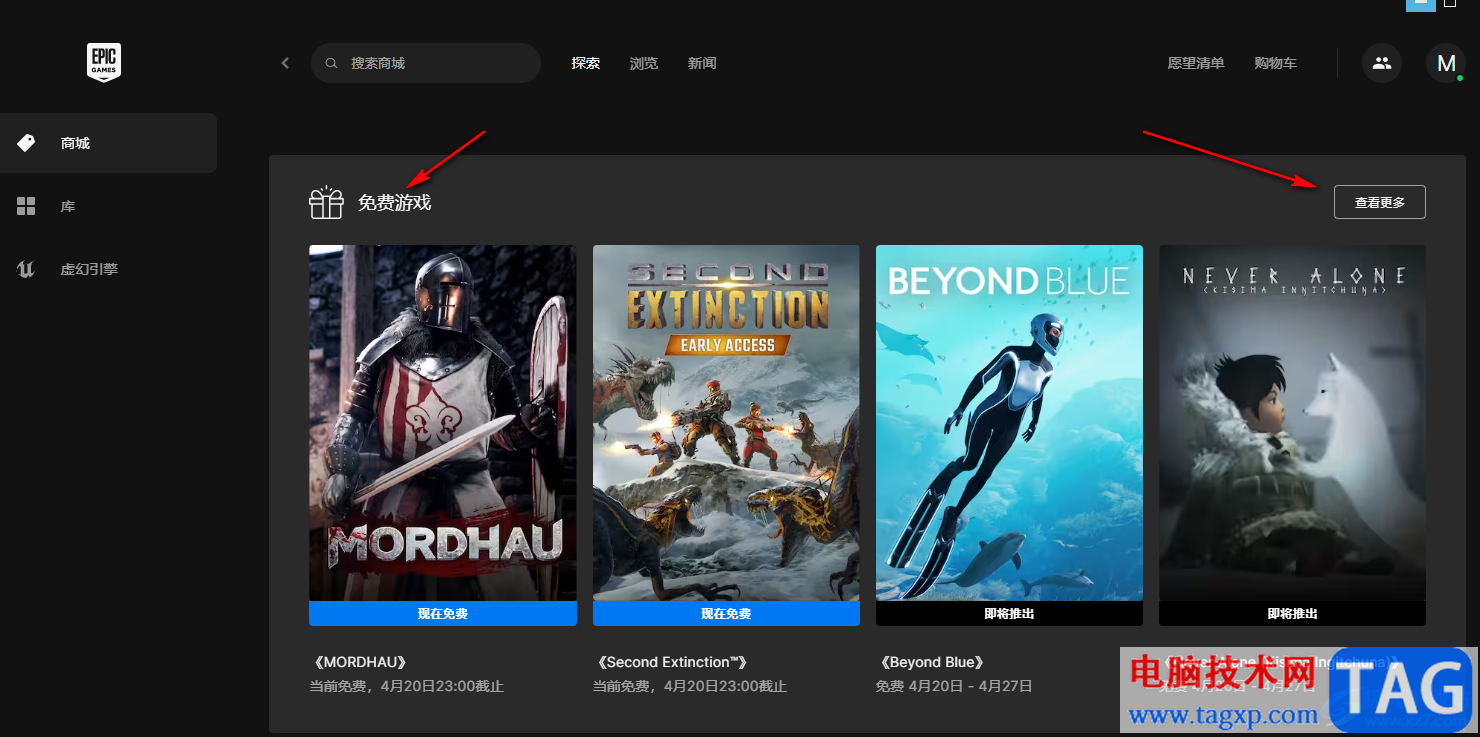The height and width of the screenshot is (737, 1480).
Task: Open the MORDHAU cover art
Action: 443,423
